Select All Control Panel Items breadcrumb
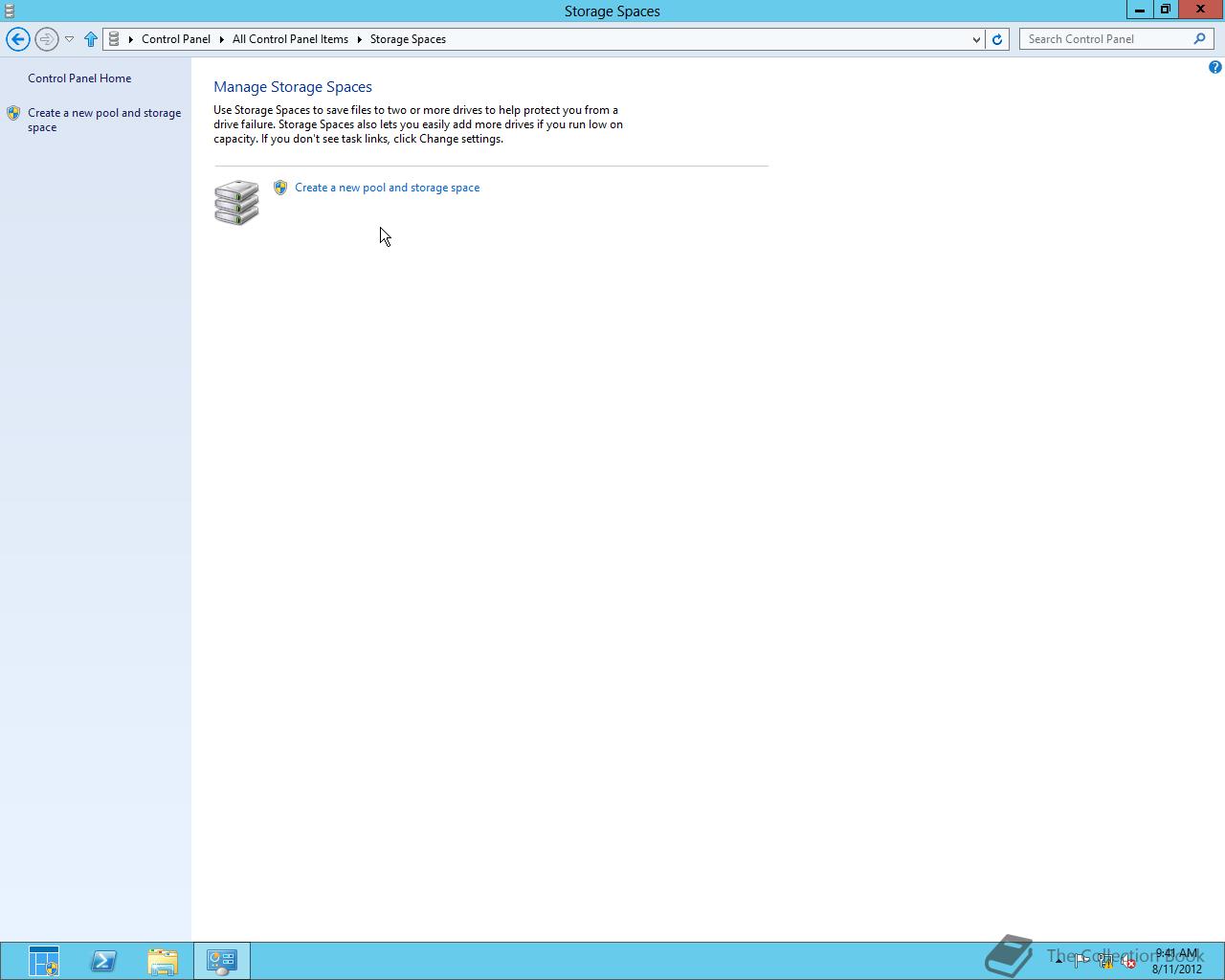This screenshot has width=1225, height=980. [290, 39]
